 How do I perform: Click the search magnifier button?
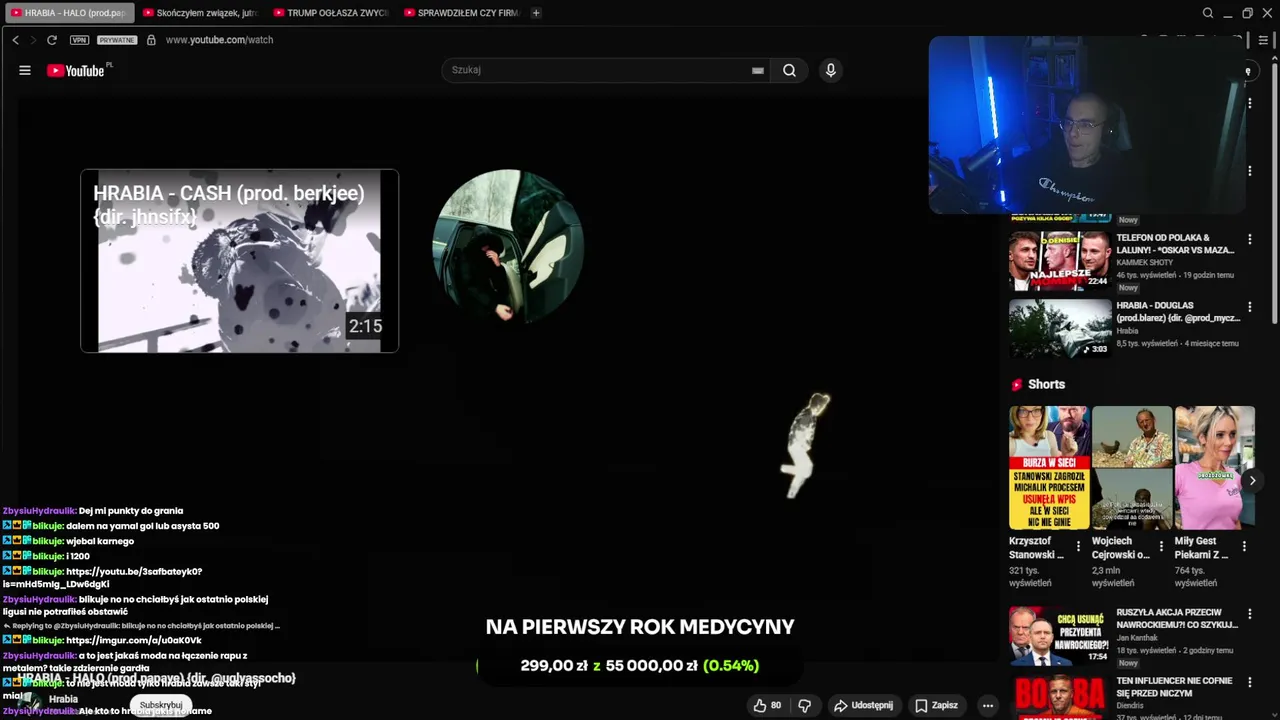click(x=790, y=70)
